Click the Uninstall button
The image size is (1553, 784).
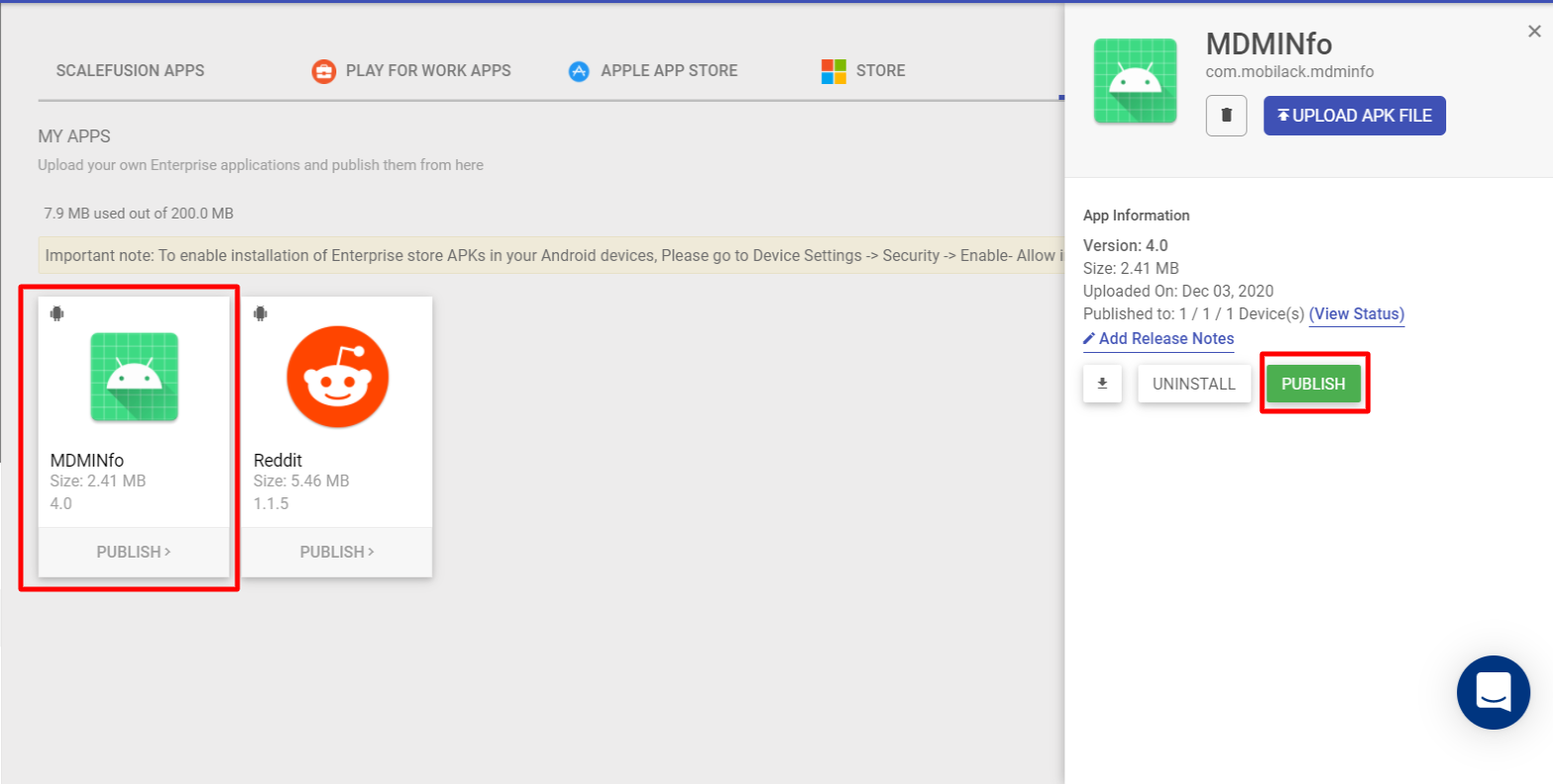(x=1194, y=384)
